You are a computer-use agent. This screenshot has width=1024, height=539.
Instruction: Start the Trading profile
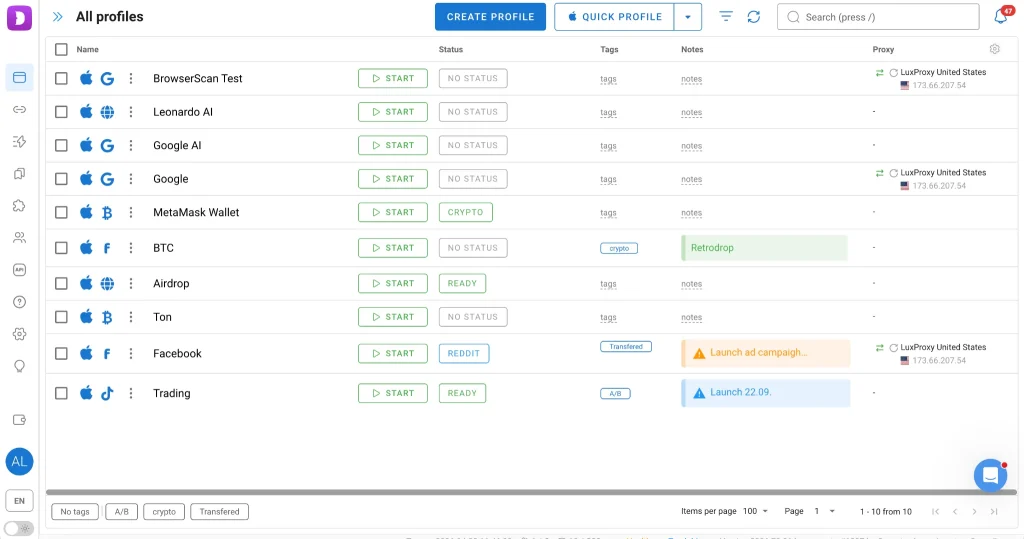(x=392, y=393)
